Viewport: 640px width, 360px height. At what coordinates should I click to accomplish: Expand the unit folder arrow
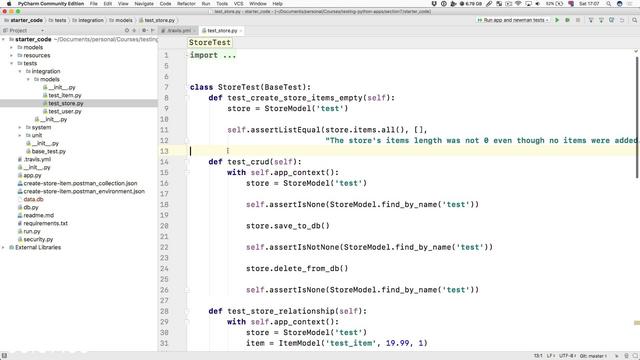point(20,135)
